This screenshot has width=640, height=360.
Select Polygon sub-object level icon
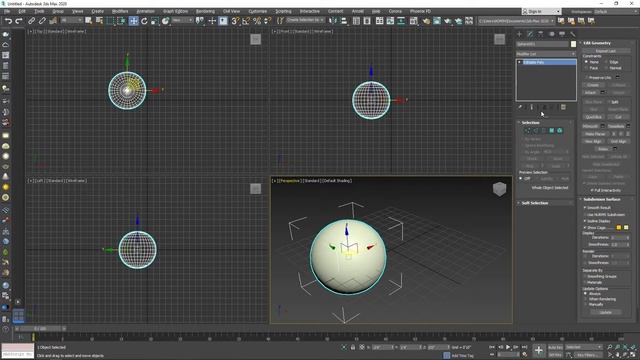pos(551,131)
